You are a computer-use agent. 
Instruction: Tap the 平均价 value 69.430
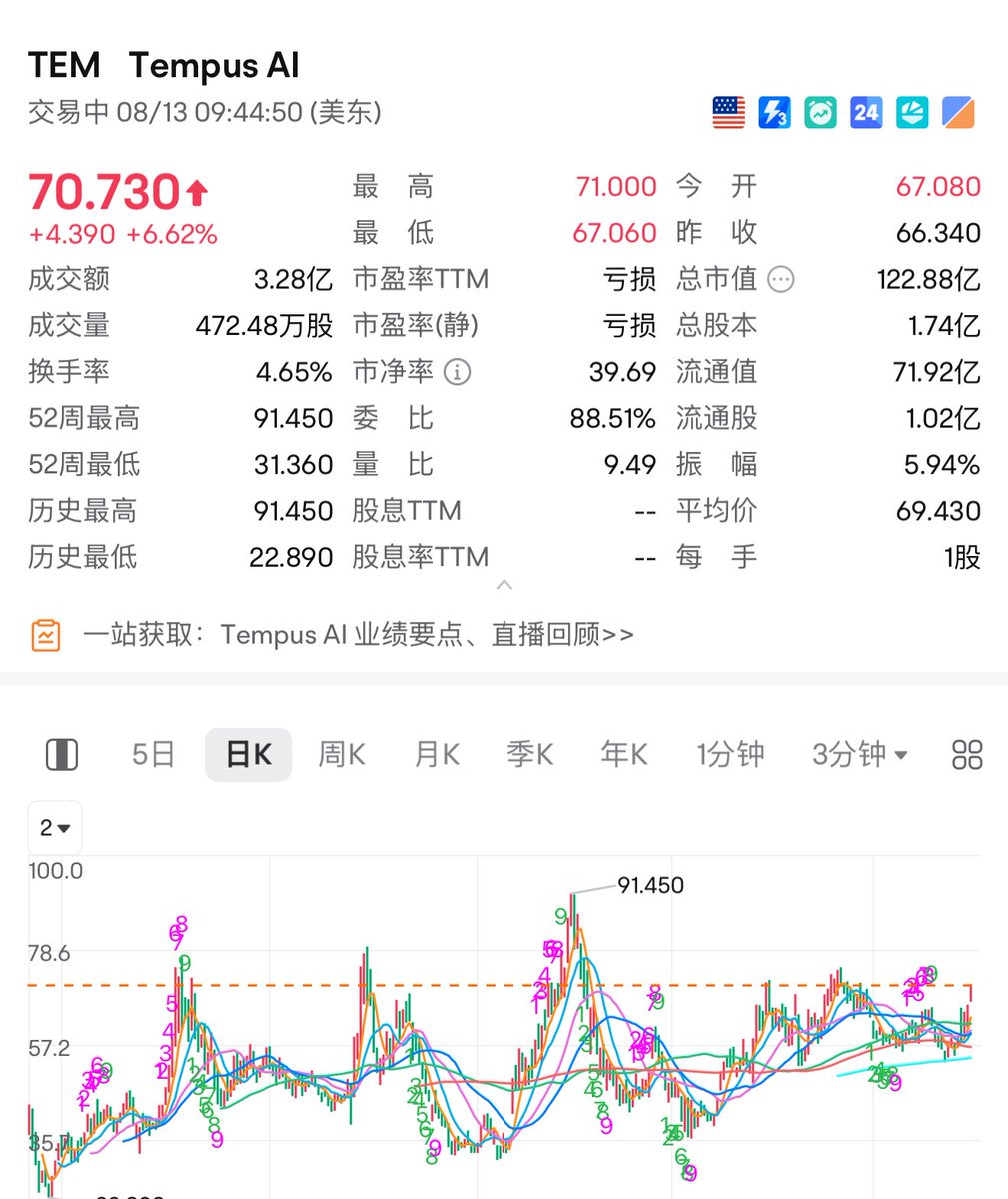pyautogui.click(x=938, y=511)
